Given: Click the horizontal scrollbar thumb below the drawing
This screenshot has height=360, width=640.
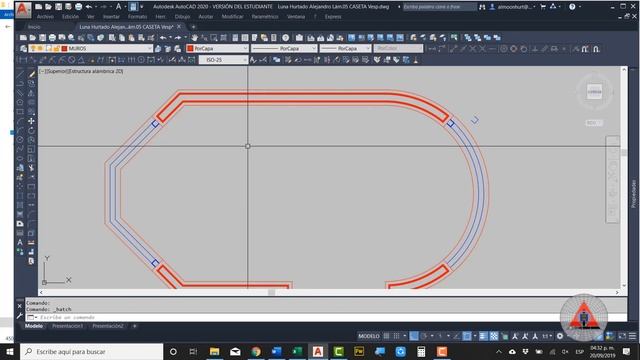Looking at the screenshot, I should click(x=271, y=292).
